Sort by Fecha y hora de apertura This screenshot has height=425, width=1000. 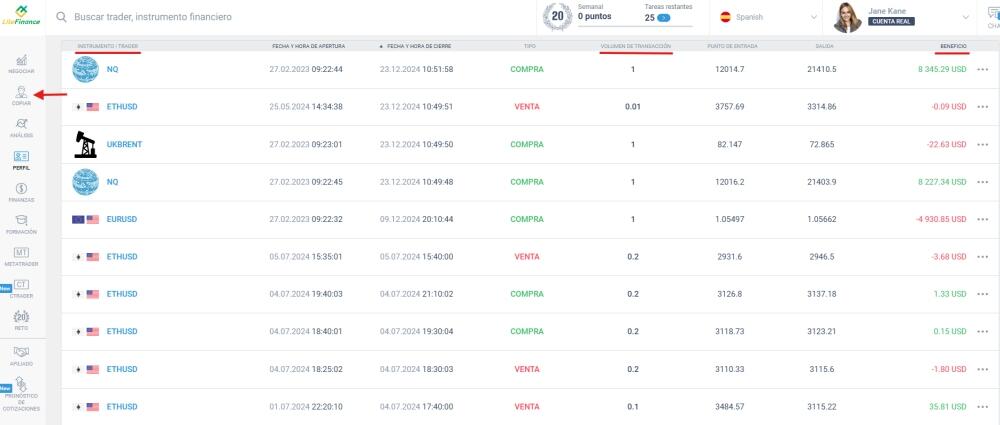coord(309,47)
